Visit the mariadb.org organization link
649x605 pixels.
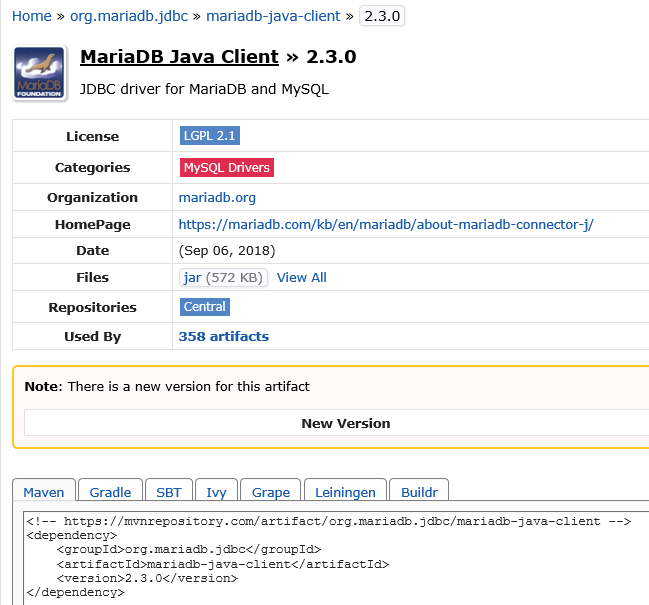217,197
